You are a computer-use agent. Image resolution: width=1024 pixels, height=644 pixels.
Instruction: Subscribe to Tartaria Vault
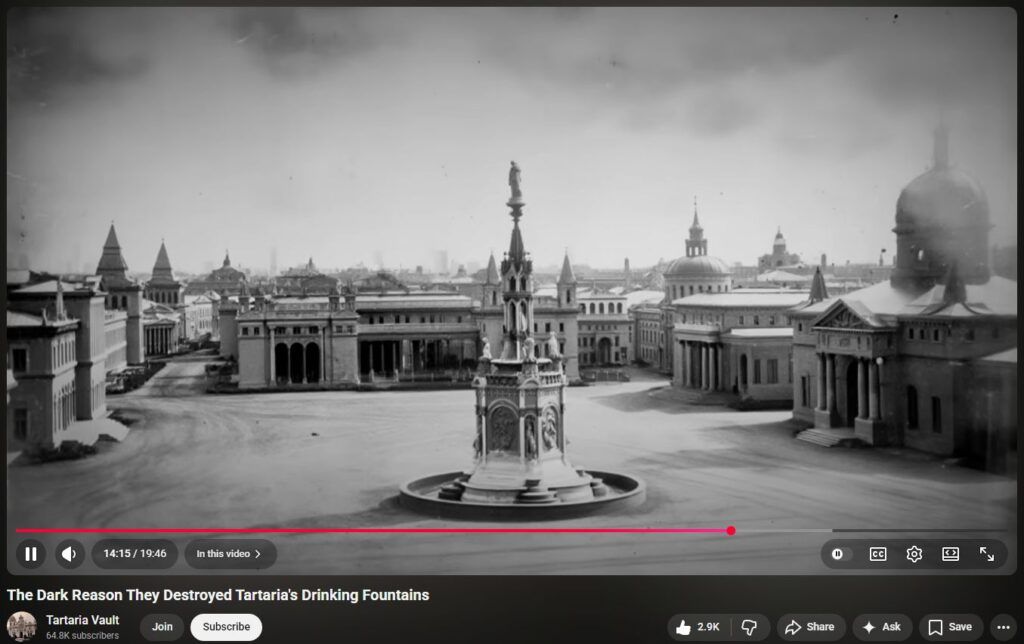coord(226,627)
